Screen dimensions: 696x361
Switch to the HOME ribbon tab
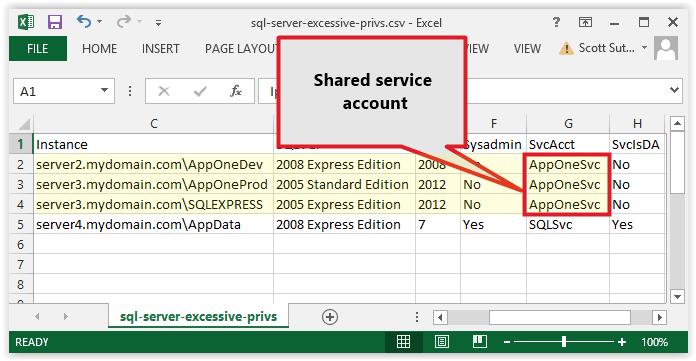(x=99, y=48)
